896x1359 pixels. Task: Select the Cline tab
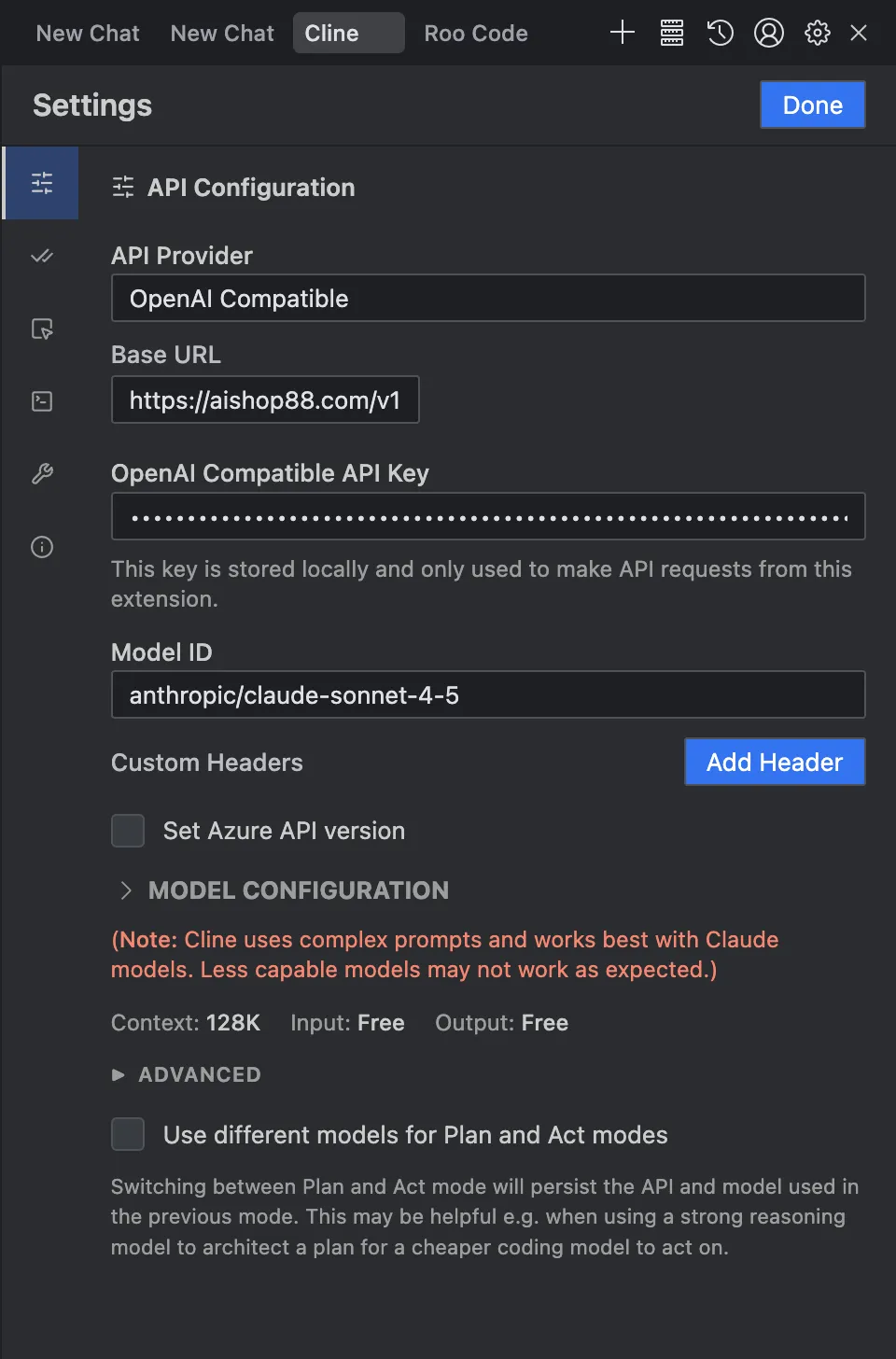348,33
